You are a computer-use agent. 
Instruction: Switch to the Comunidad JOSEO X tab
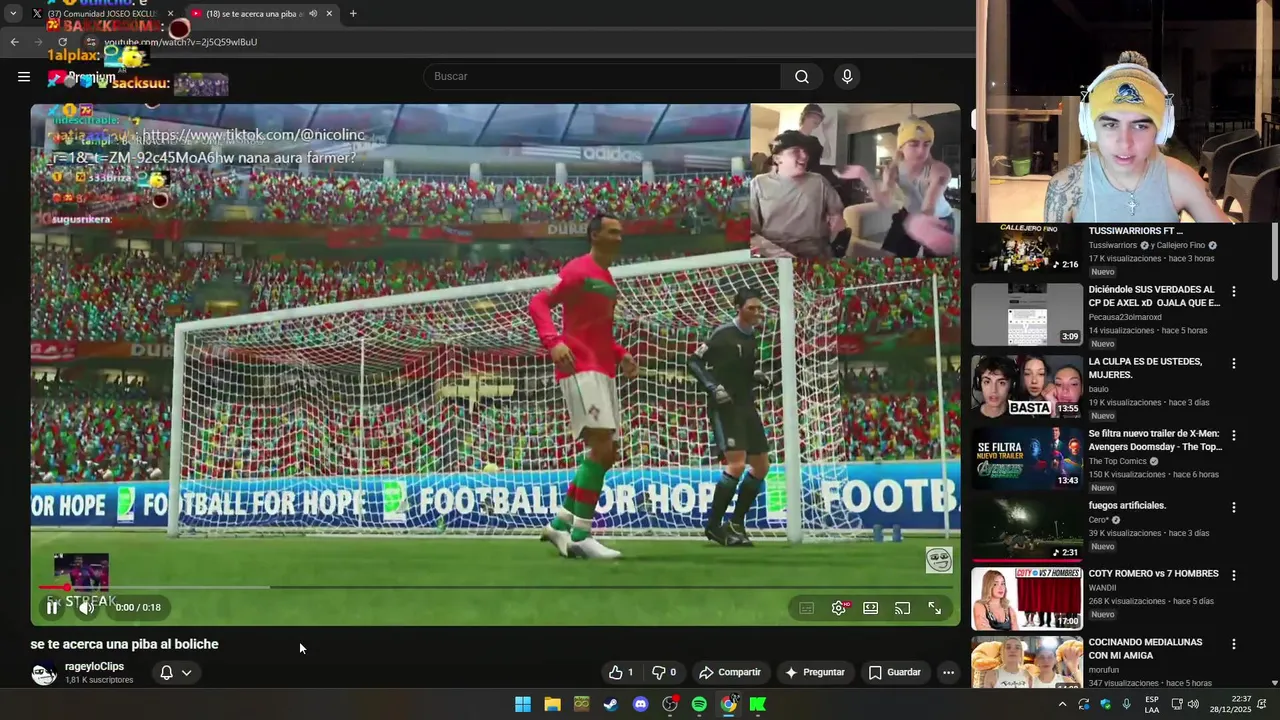click(x=102, y=14)
